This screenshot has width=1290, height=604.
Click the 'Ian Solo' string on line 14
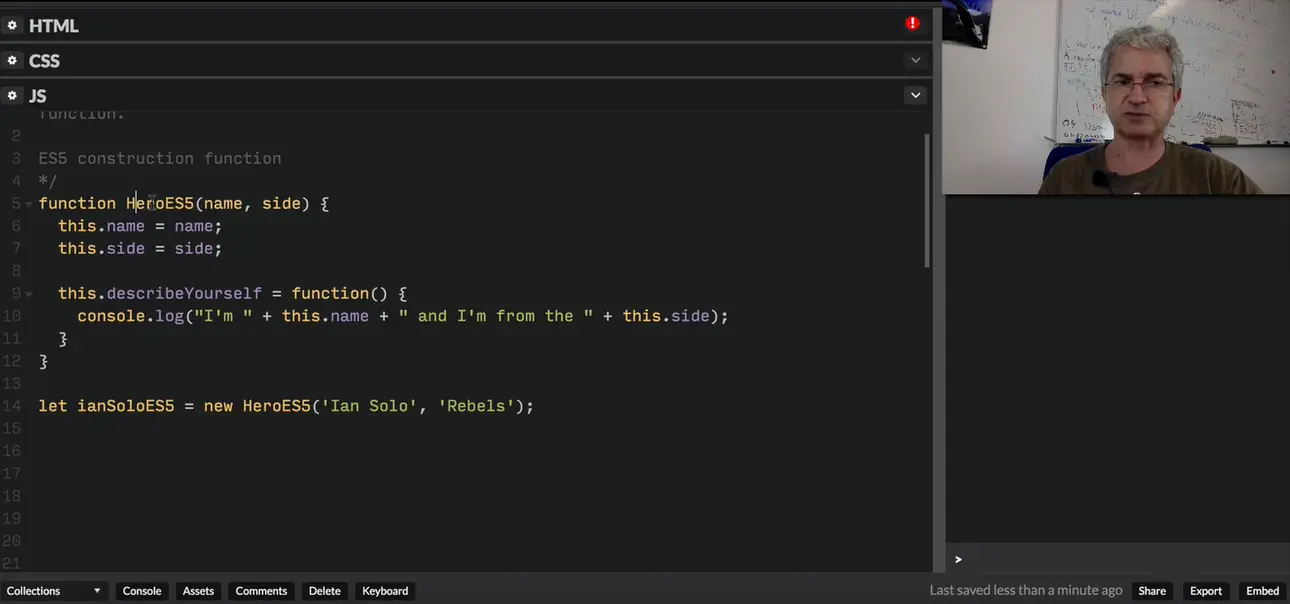tap(369, 406)
